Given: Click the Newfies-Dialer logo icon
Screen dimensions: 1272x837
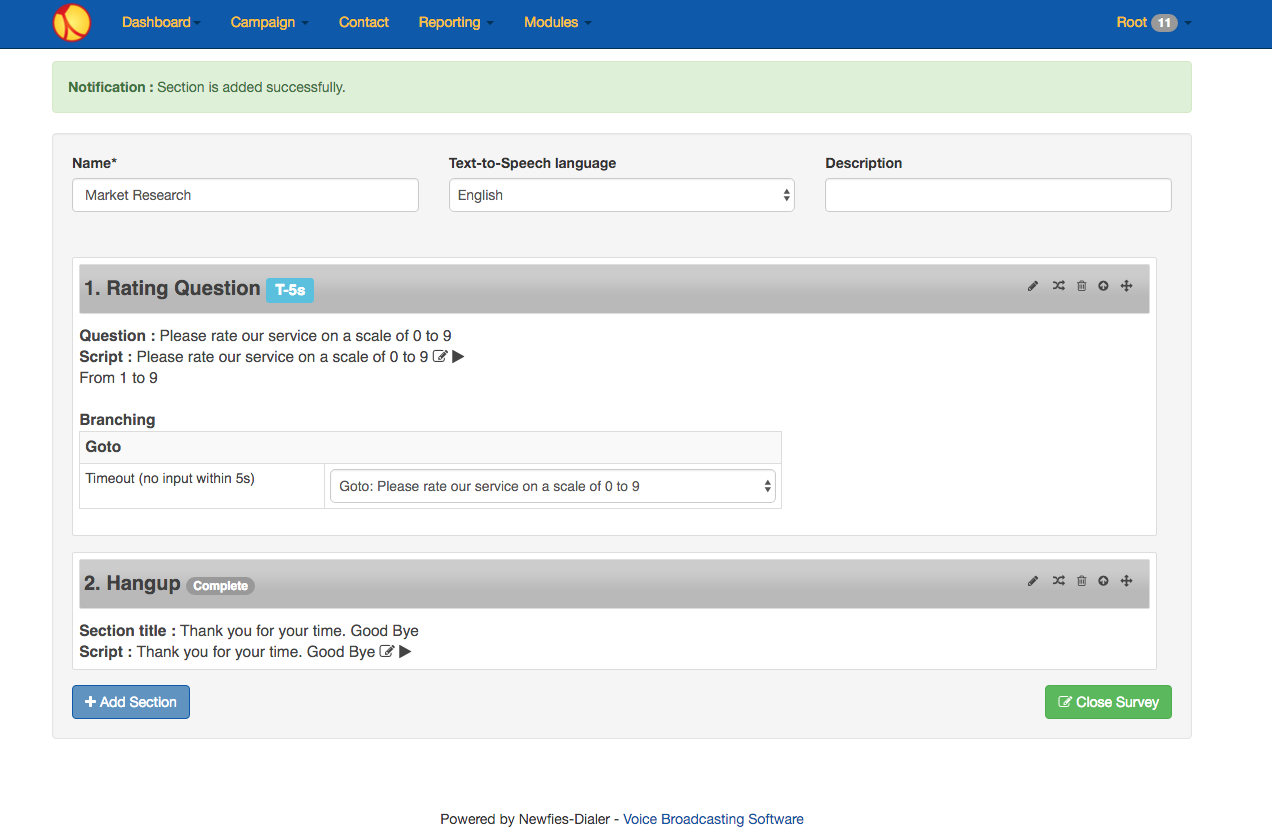Looking at the screenshot, I should coord(72,22).
